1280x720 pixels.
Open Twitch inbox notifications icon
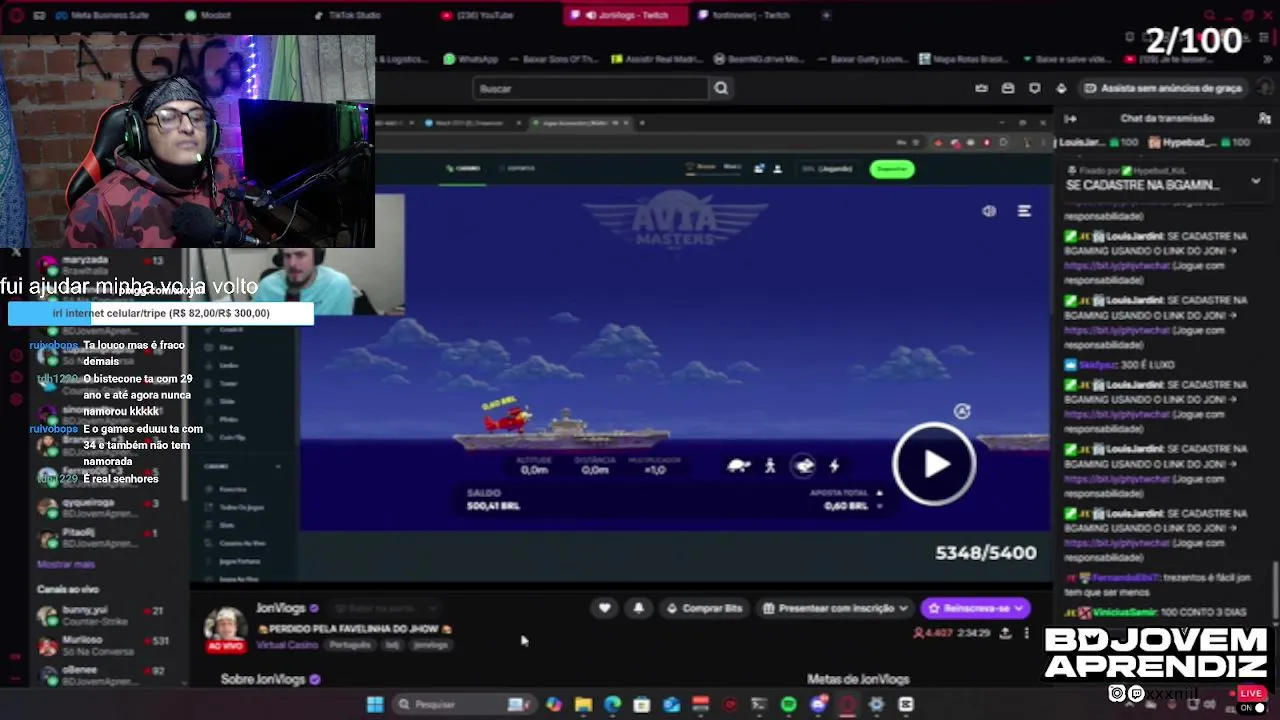pos(1008,88)
